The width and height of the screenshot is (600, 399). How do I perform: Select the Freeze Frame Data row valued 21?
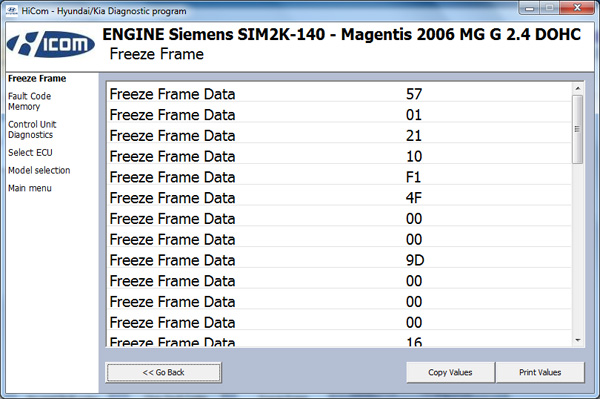(x=339, y=135)
